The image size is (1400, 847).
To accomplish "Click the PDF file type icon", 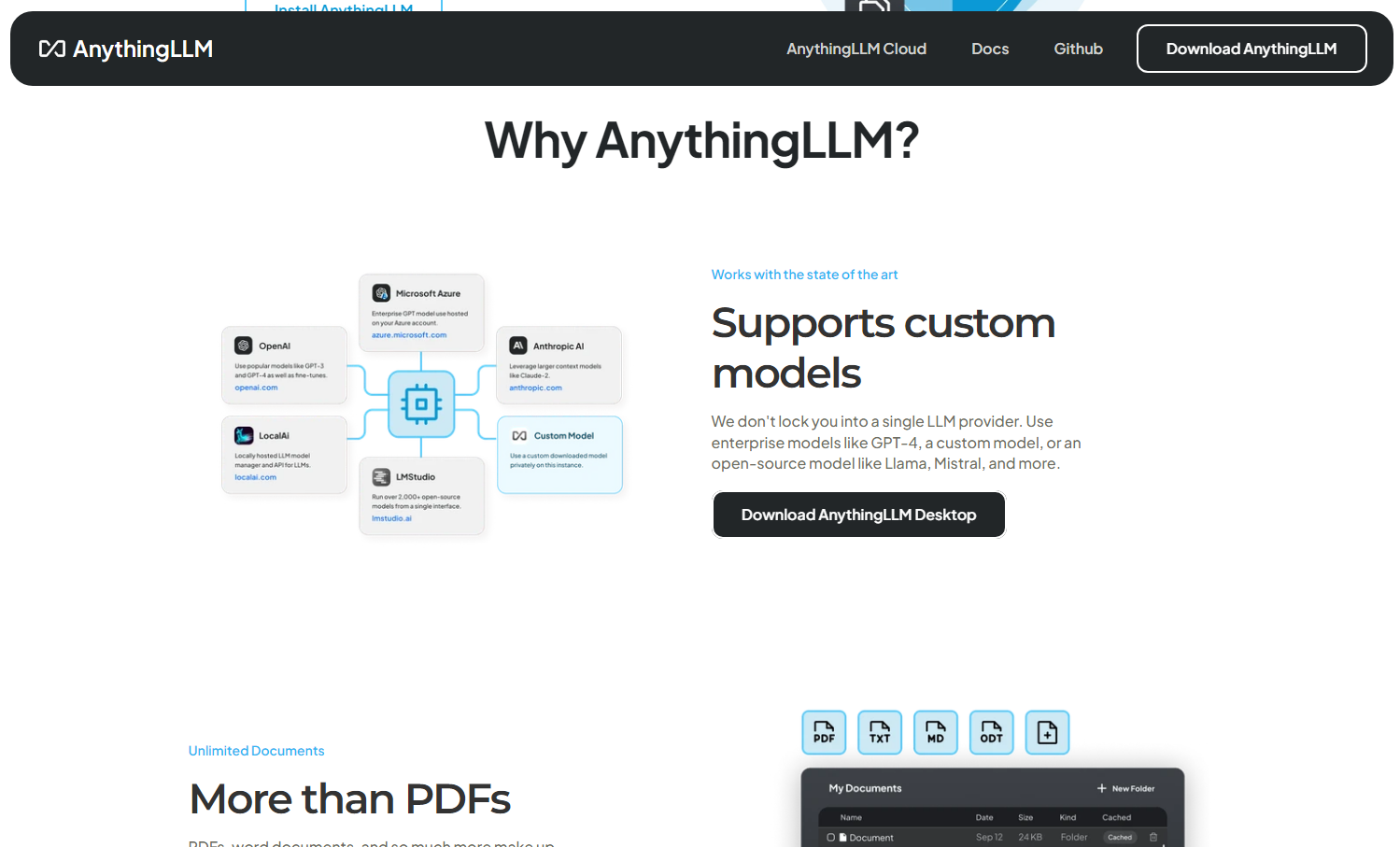I will point(824,732).
